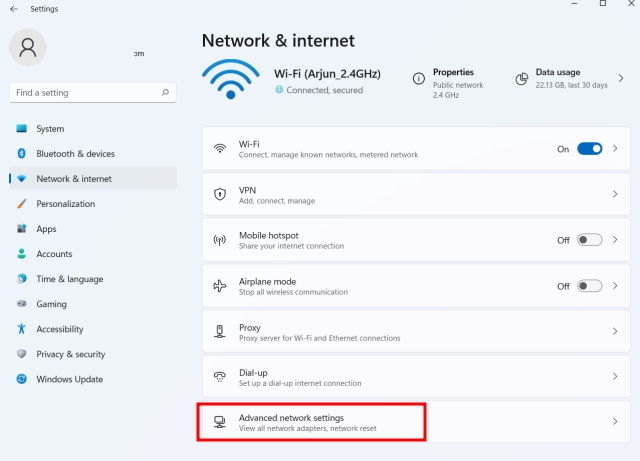Open Personalization settings category
Screen dimensions: 640x461
(x=93, y=203)
